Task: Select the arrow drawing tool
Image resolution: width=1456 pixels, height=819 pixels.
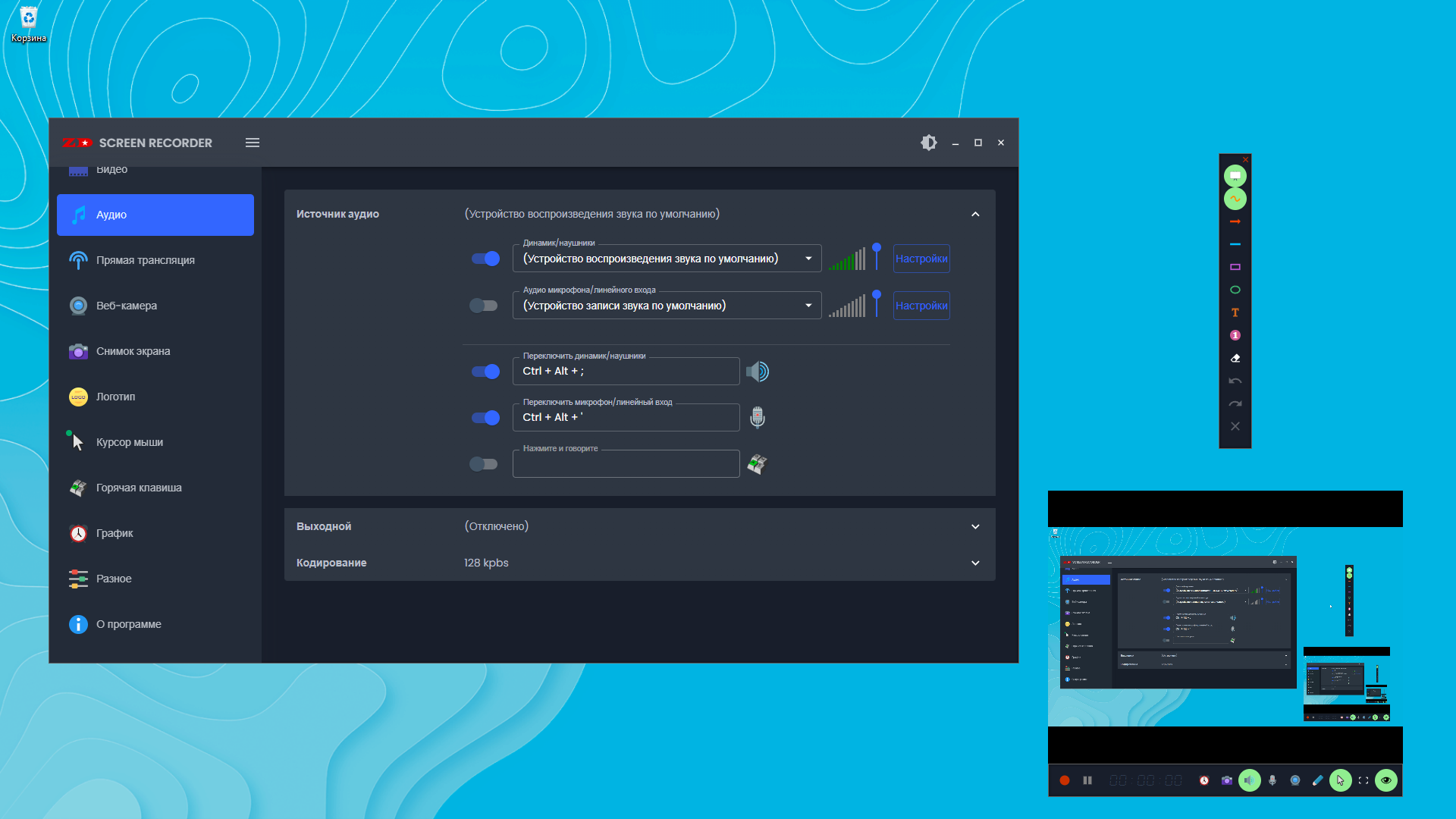Action: [1235, 221]
